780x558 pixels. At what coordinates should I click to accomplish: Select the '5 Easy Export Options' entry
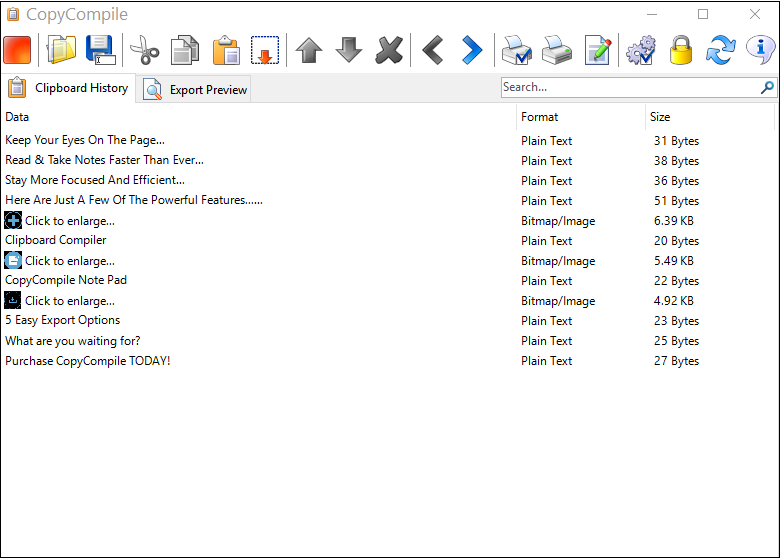click(x=388, y=320)
